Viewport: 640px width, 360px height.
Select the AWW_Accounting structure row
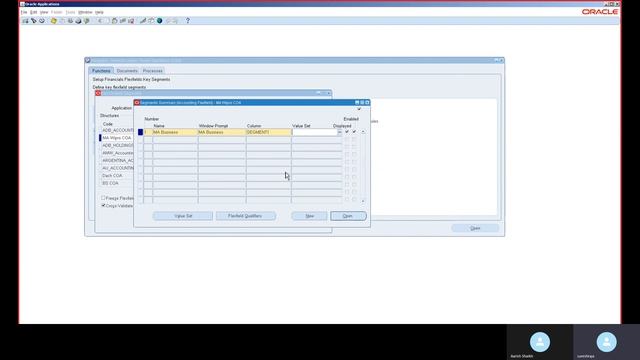point(117,153)
